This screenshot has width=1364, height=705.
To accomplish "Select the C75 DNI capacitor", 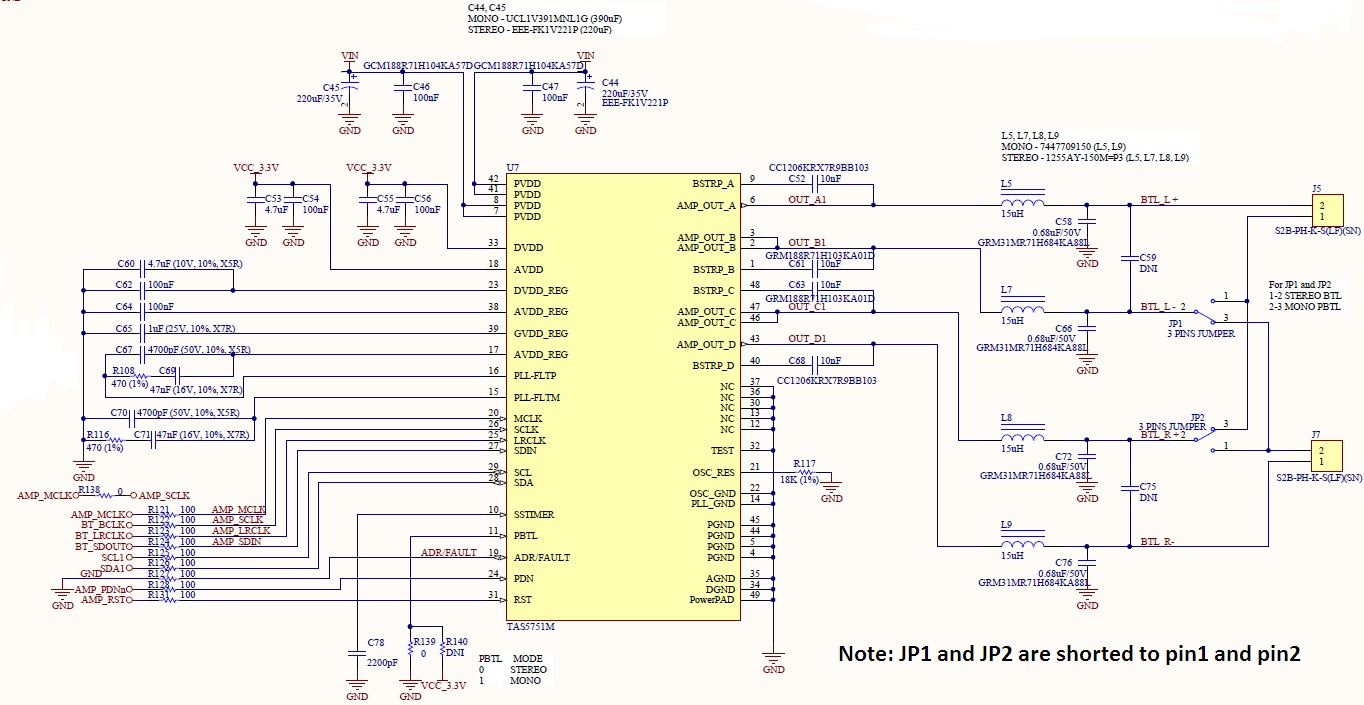I will click(1130, 488).
